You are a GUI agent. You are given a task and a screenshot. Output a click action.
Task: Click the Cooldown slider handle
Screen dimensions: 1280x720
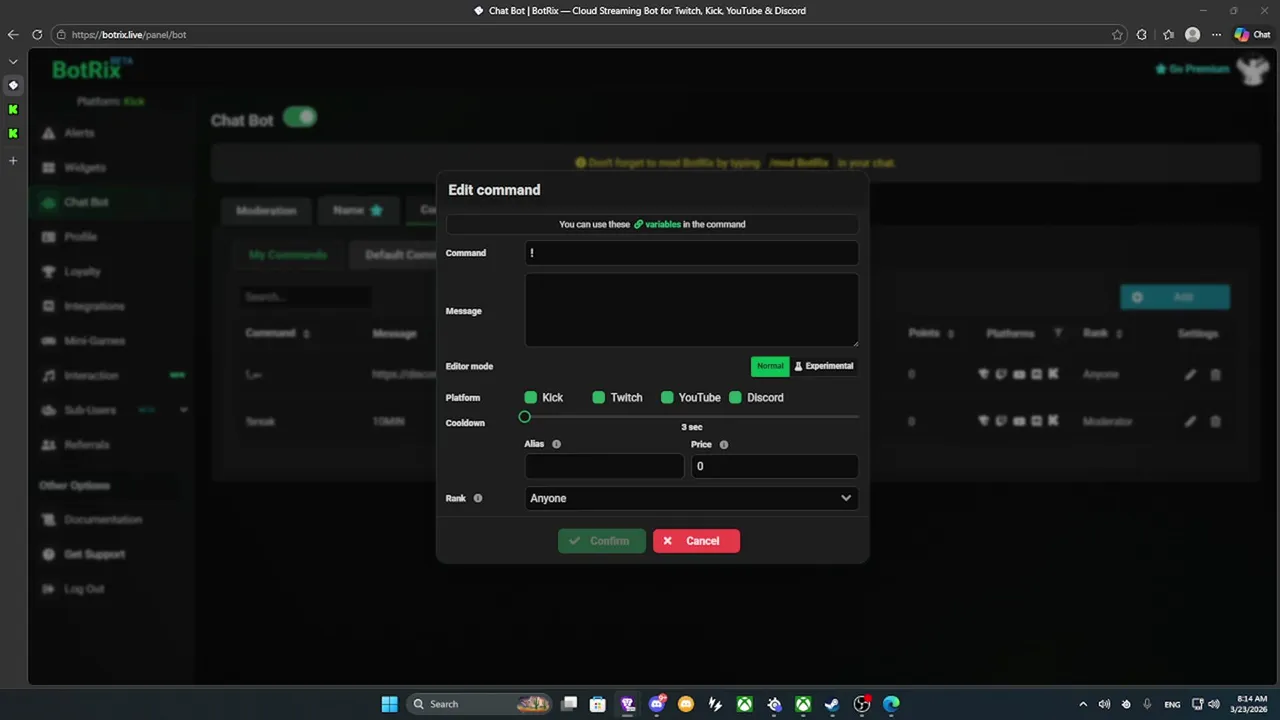(525, 417)
